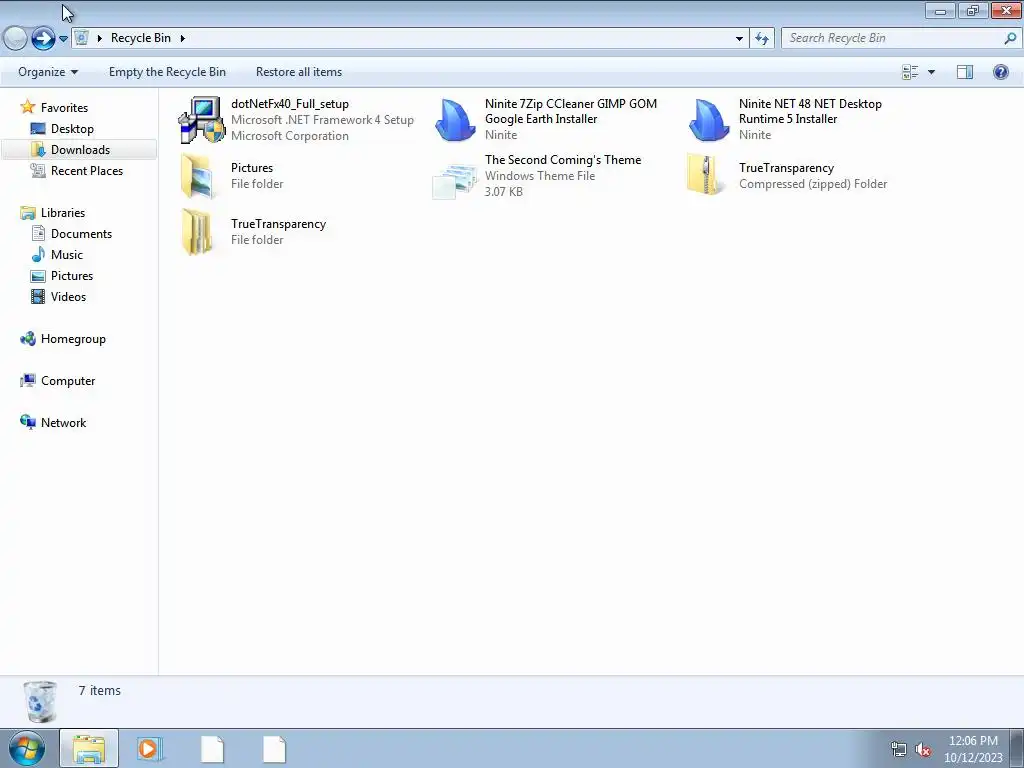Select the TrueTransparency File folder icon
1024x768 pixels.
[197, 232]
